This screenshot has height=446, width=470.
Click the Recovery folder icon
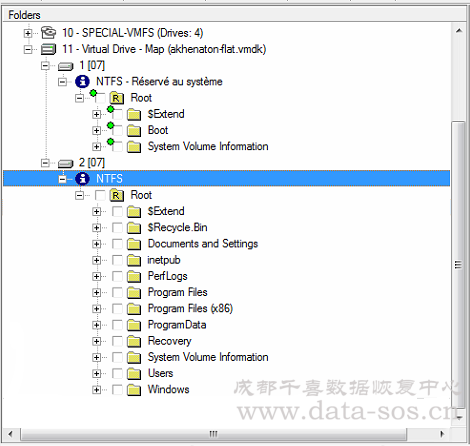134,341
